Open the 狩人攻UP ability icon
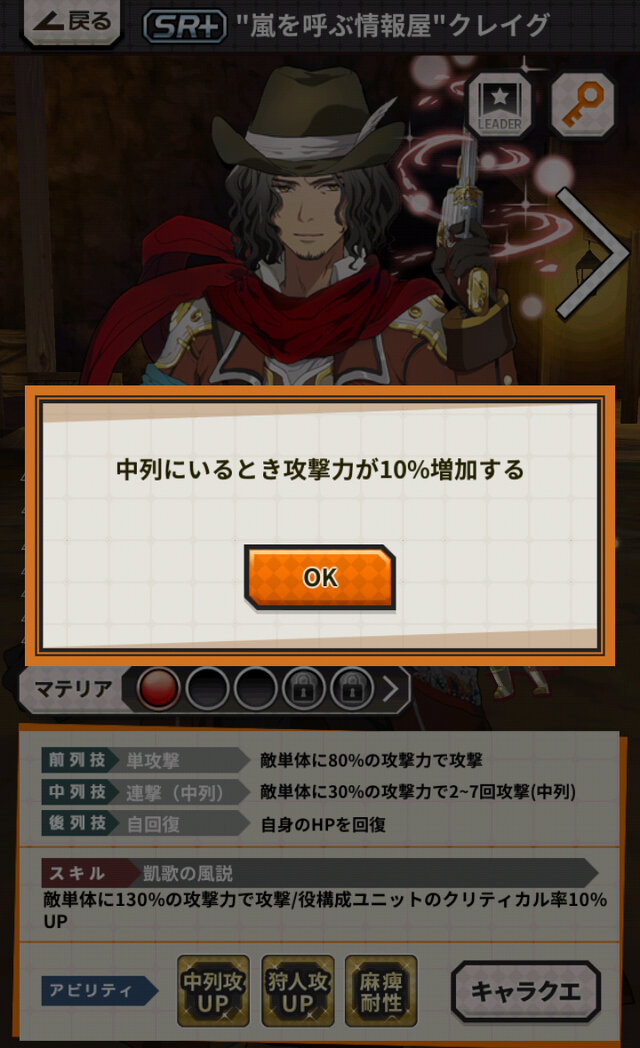Viewport: 640px width, 1048px height. point(298,991)
